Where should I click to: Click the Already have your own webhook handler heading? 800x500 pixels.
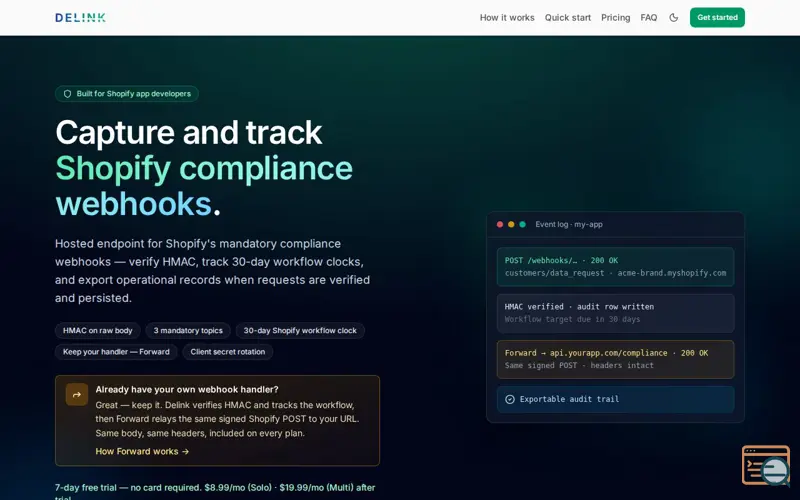[x=187, y=389]
